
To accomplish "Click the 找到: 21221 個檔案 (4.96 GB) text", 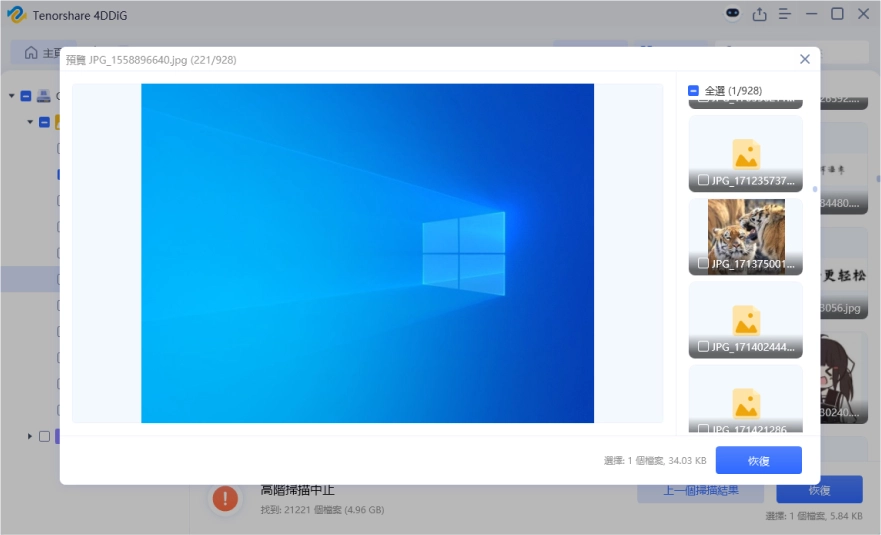I will point(323,510).
